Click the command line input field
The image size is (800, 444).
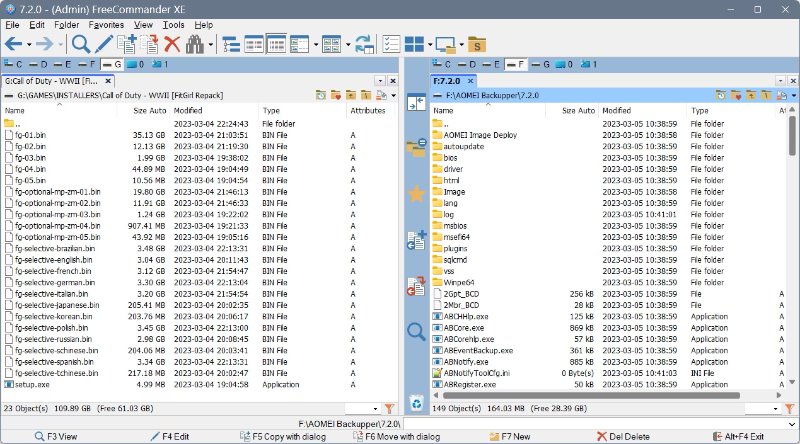tap(595, 424)
